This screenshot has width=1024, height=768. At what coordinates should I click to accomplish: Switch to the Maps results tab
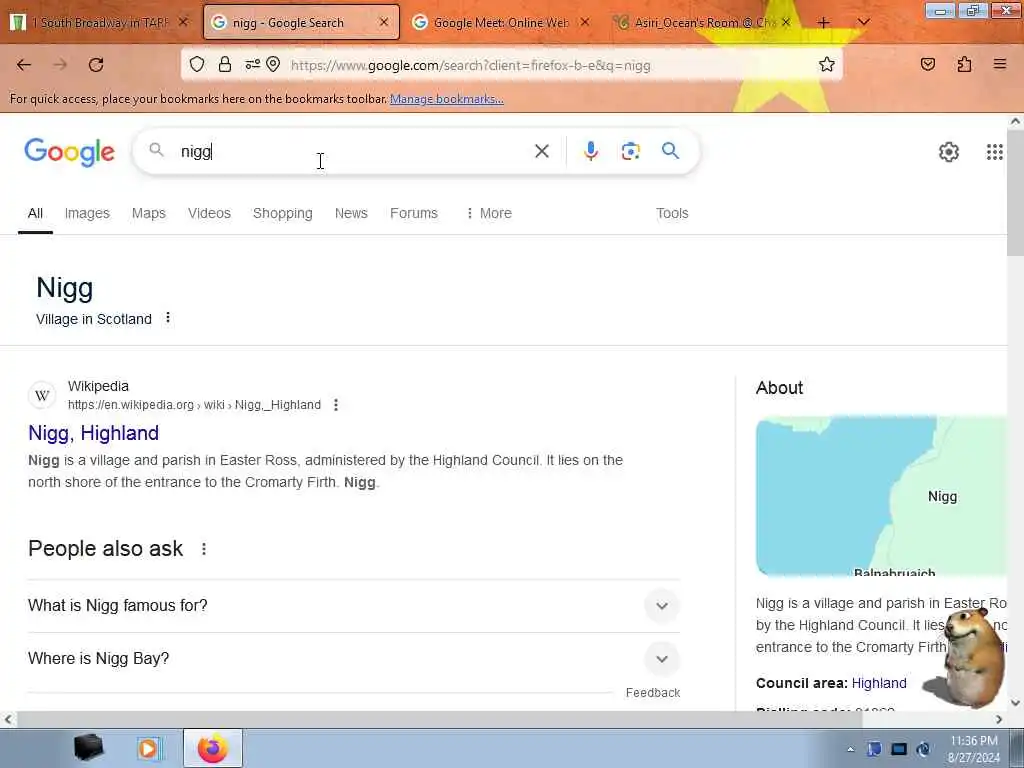click(x=148, y=214)
